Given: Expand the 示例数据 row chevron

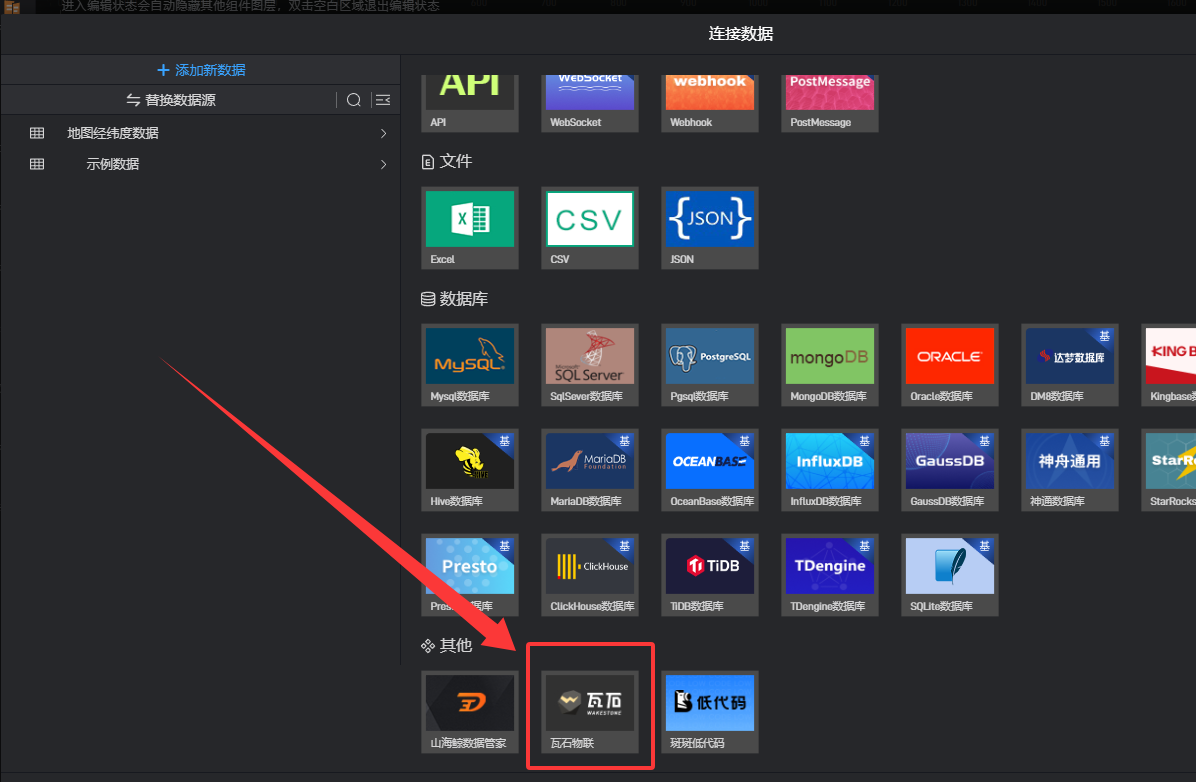Looking at the screenshot, I should 383,164.
